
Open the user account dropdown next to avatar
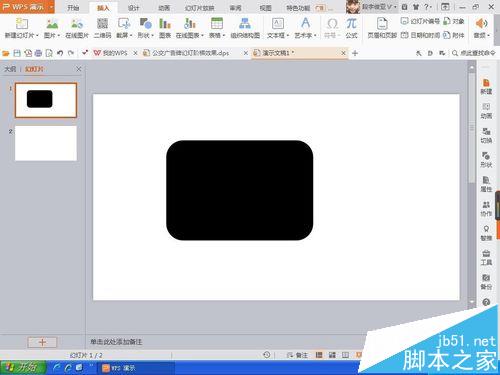point(395,7)
